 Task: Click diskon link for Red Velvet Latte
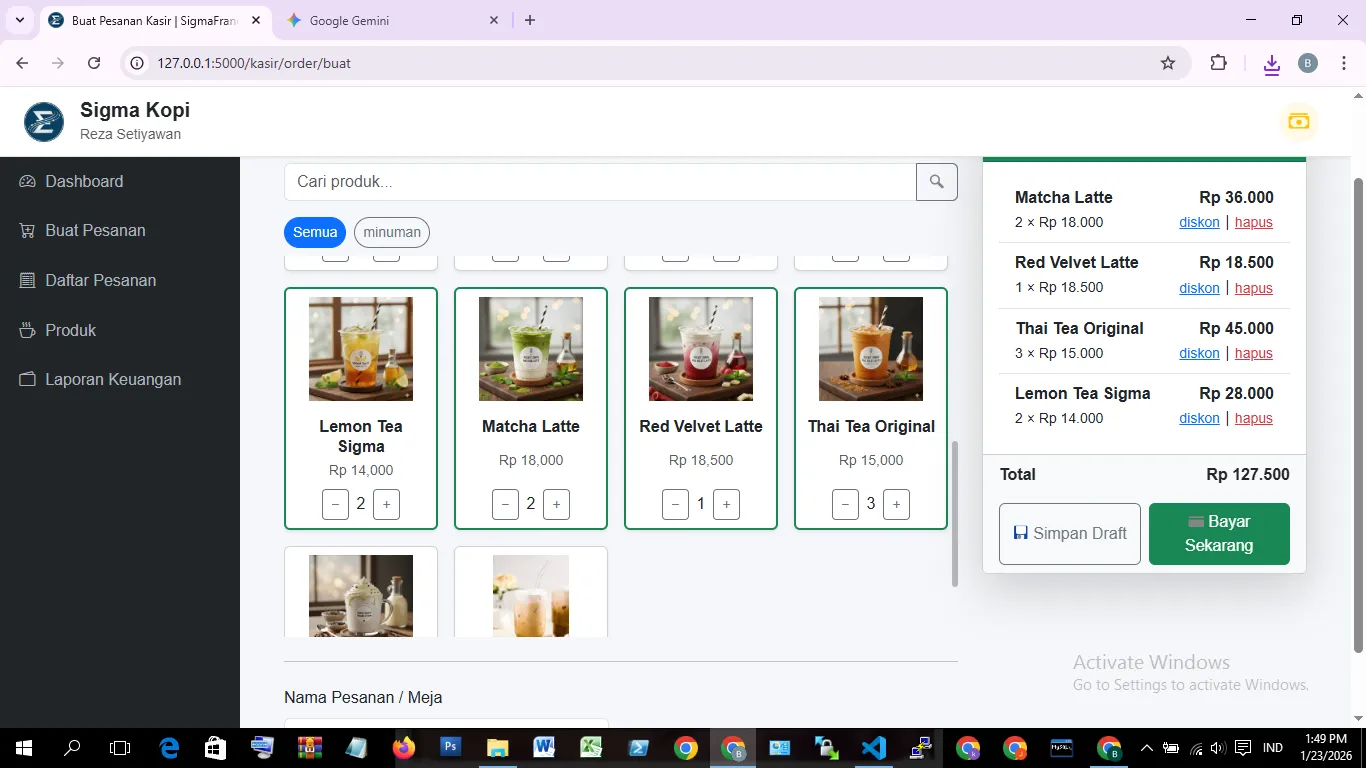(1199, 288)
